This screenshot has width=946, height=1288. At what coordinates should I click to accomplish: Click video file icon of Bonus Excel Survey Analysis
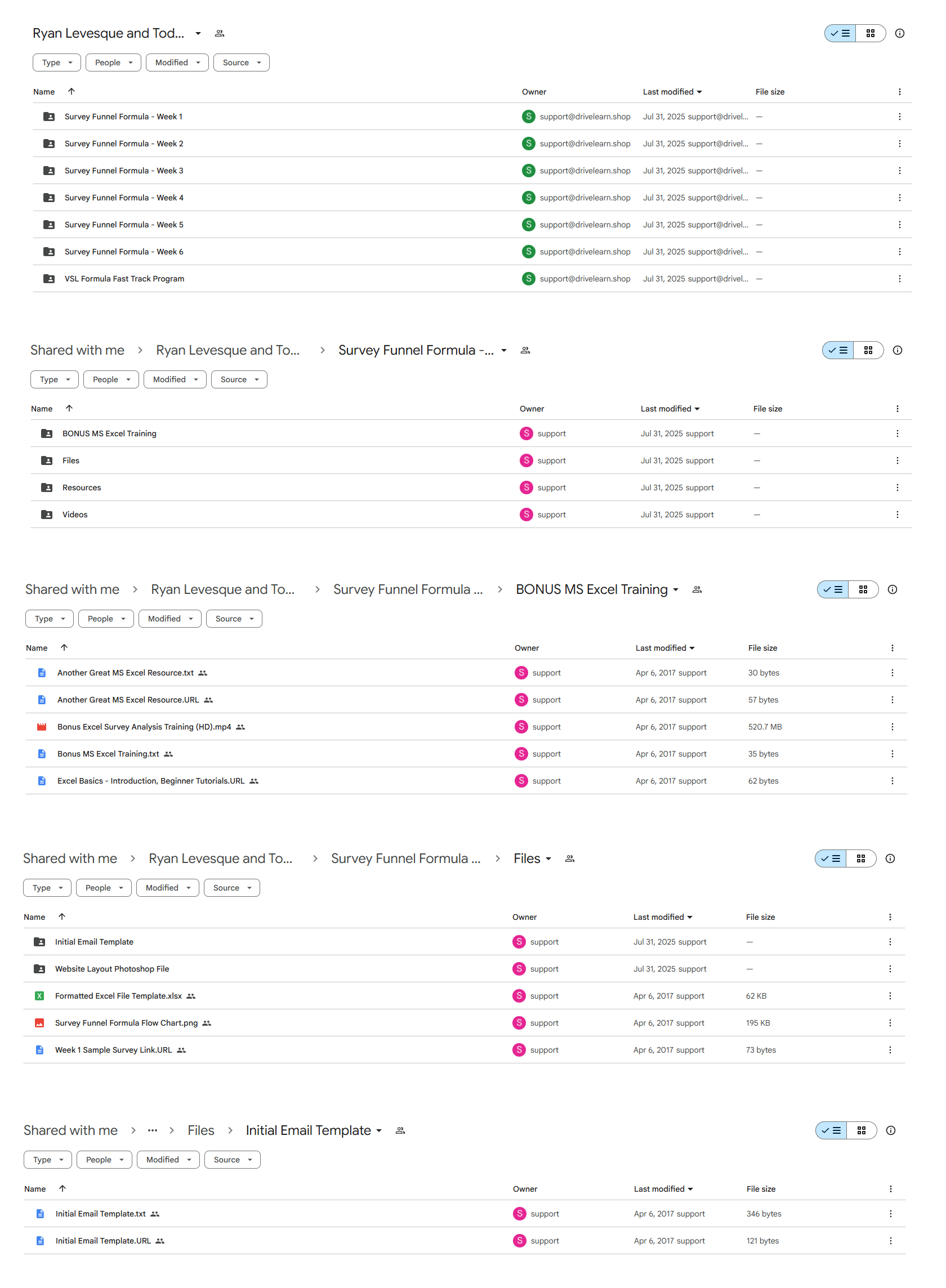[x=42, y=726]
